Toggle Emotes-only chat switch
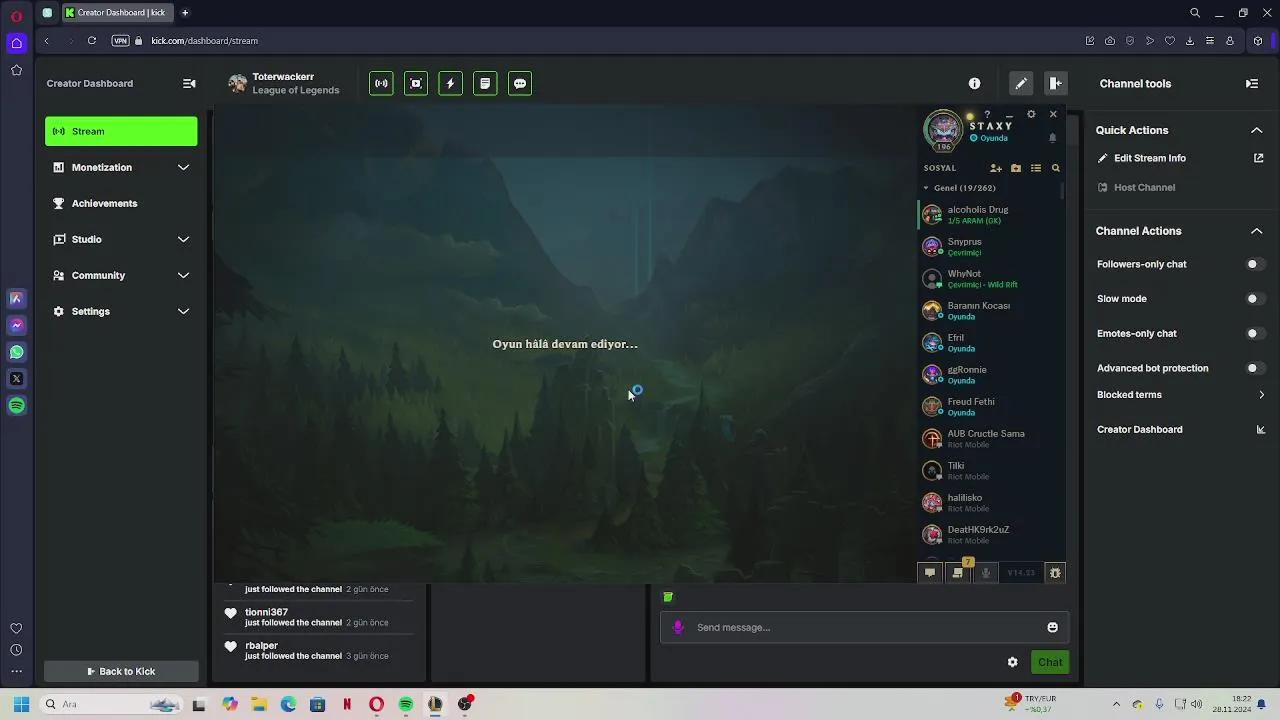The height and width of the screenshot is (720, 1280). (1255, 334)
